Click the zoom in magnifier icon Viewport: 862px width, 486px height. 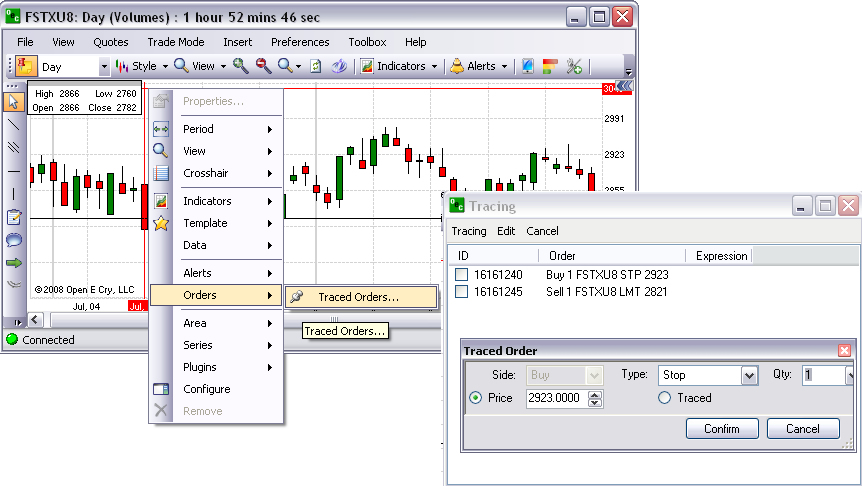click(x=240, y=66)
